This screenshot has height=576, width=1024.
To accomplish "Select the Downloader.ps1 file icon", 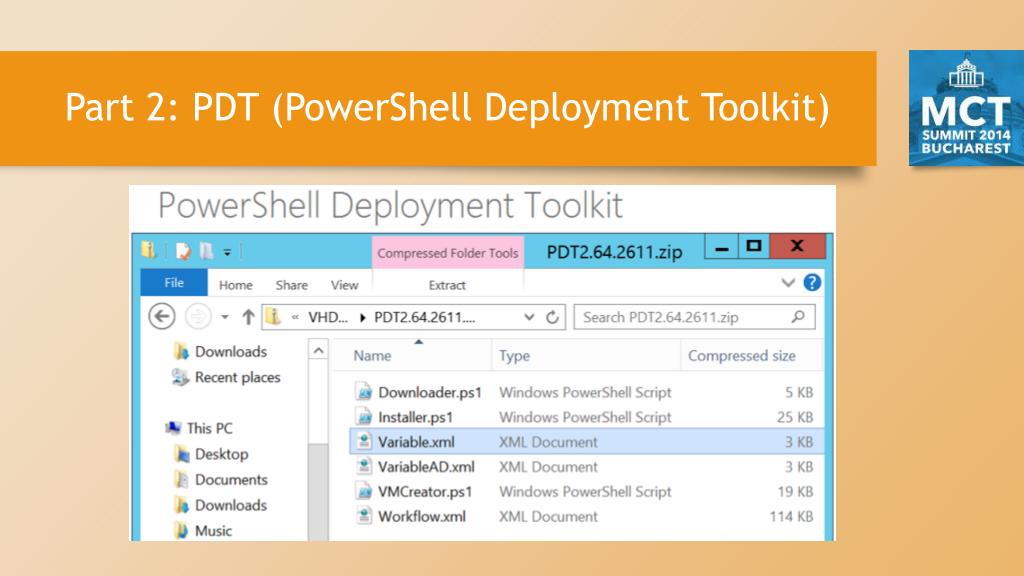I will click(364, 392).
